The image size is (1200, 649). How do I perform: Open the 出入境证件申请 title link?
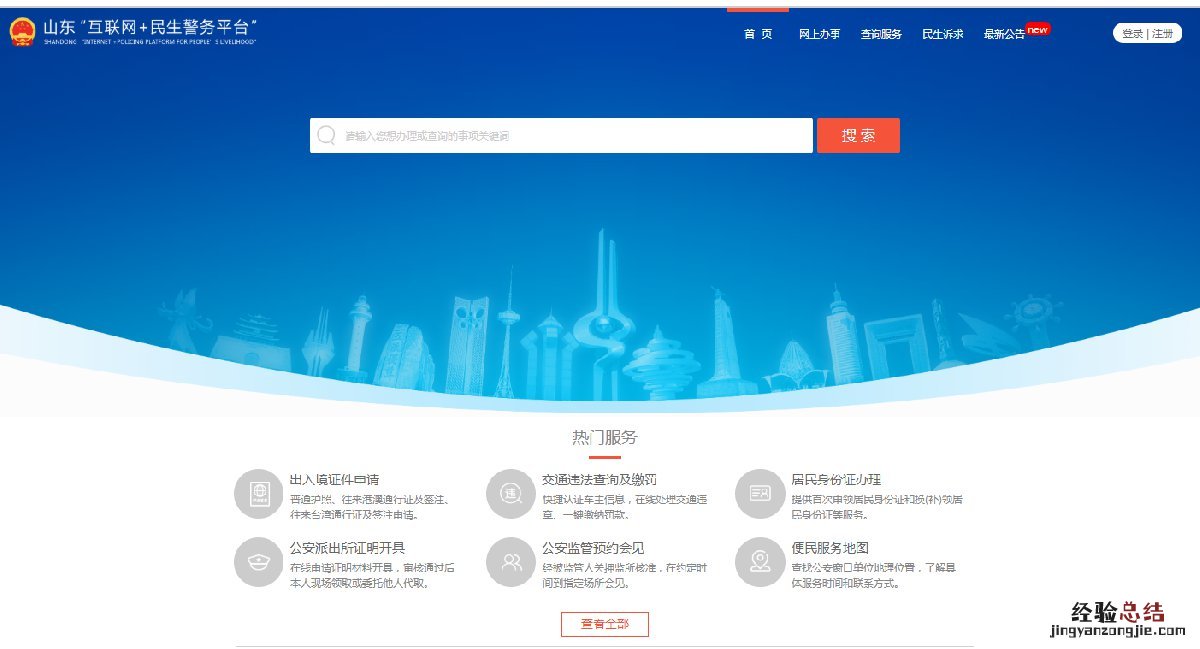pos(334,480)
